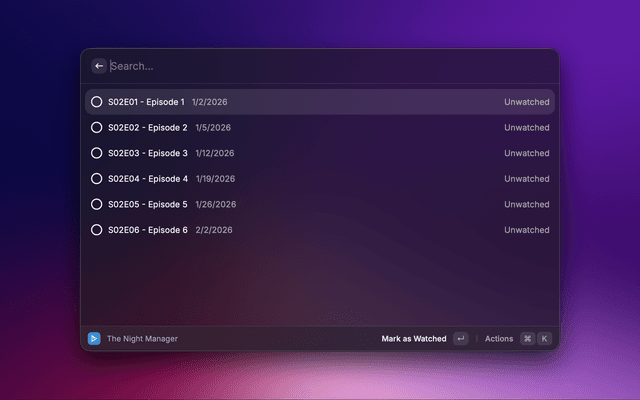Click the Enter key icon

pos(460,339)
